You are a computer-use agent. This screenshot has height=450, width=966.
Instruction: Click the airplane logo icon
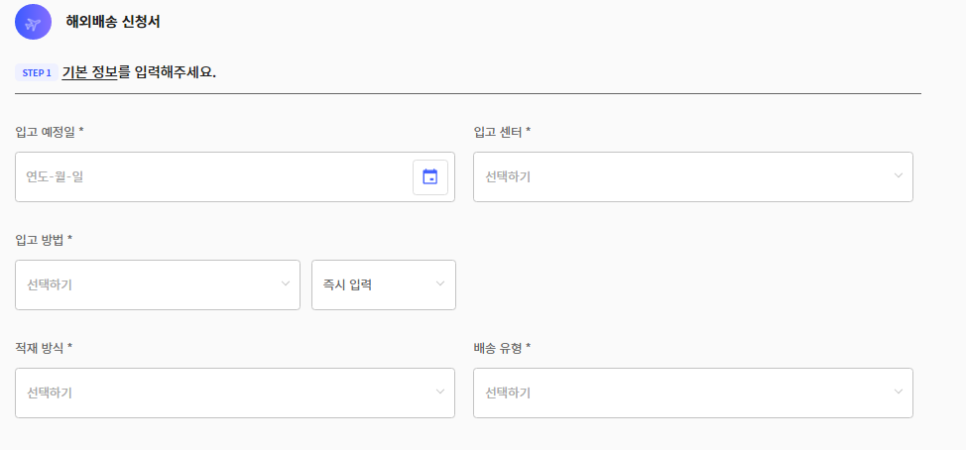33,22
